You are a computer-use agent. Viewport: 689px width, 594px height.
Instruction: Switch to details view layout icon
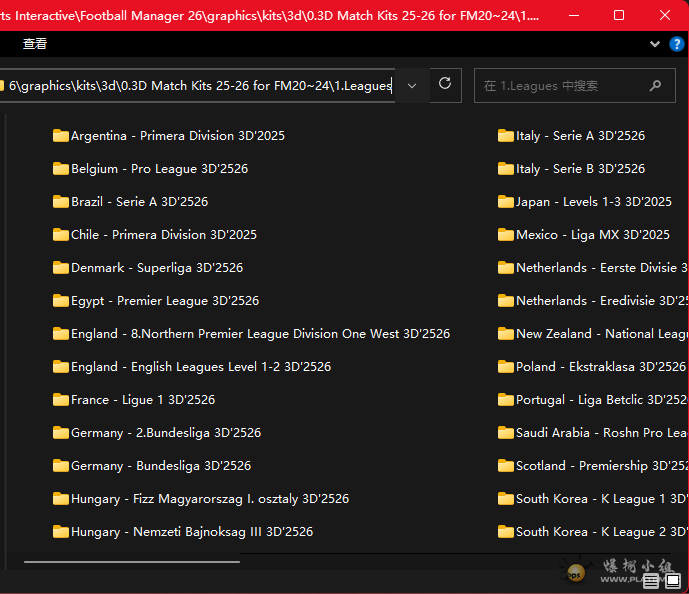651,580
